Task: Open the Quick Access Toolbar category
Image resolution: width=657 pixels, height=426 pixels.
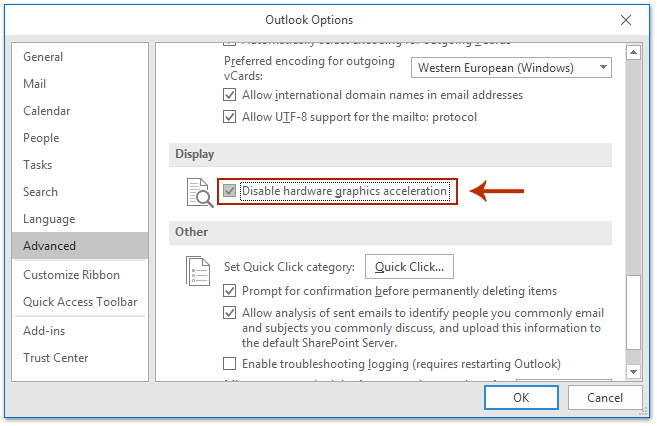Action: pyautogui.click(x=80, y=302)
